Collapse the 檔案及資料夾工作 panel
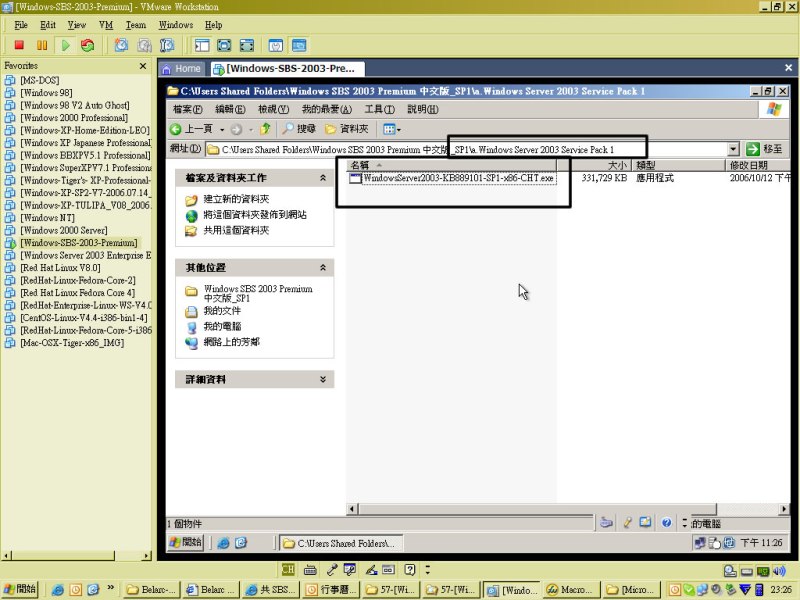Screen dimensions: 800x600 coord(322,178)
